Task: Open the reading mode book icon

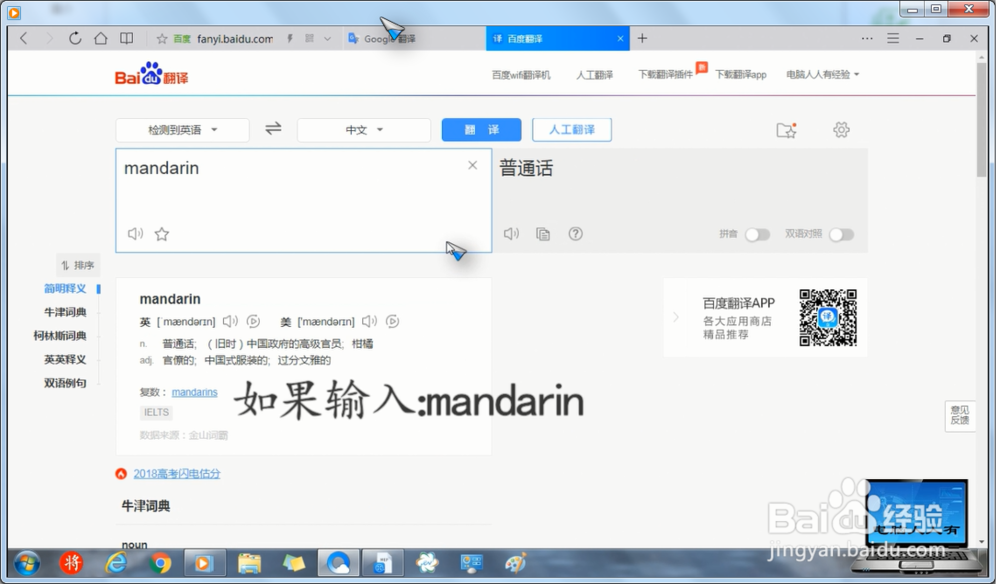Action: click(127, 38)
